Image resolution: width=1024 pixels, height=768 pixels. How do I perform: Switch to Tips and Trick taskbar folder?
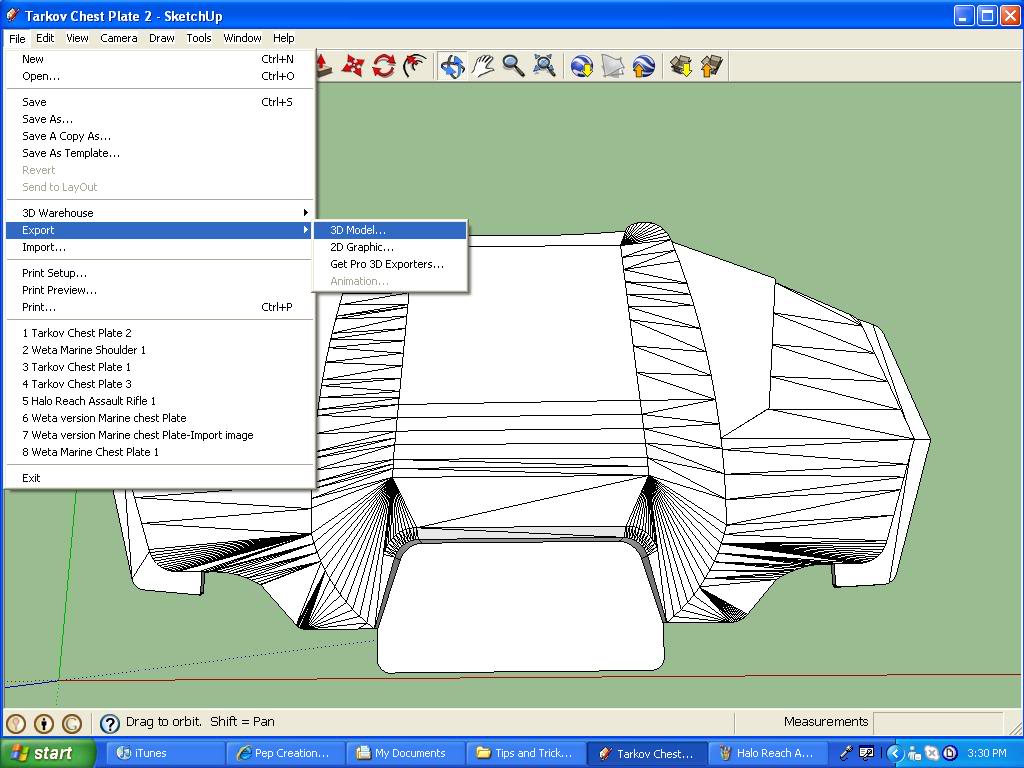[526, 753]
